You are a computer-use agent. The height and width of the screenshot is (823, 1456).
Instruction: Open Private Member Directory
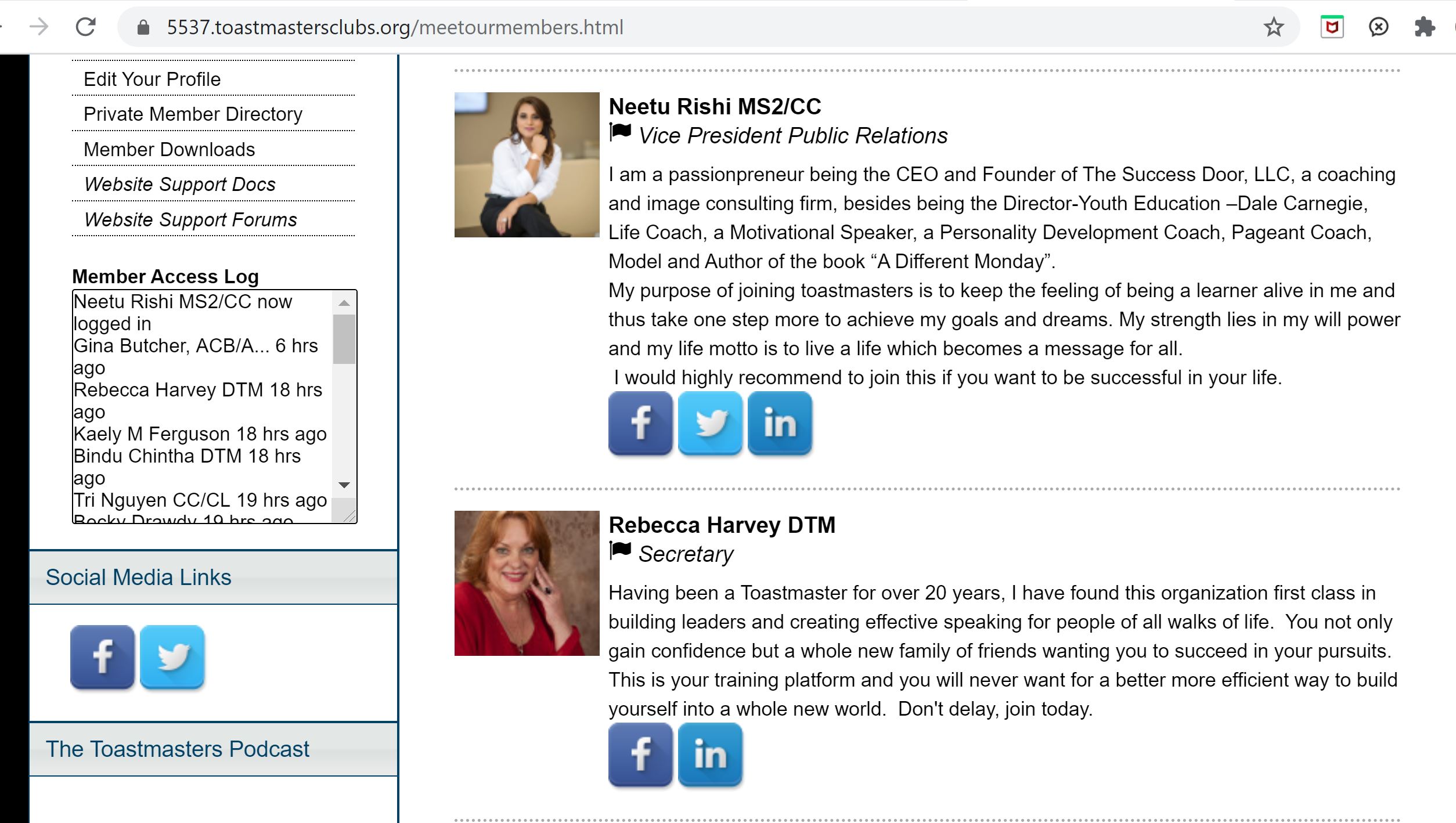(x=193, y=114)
